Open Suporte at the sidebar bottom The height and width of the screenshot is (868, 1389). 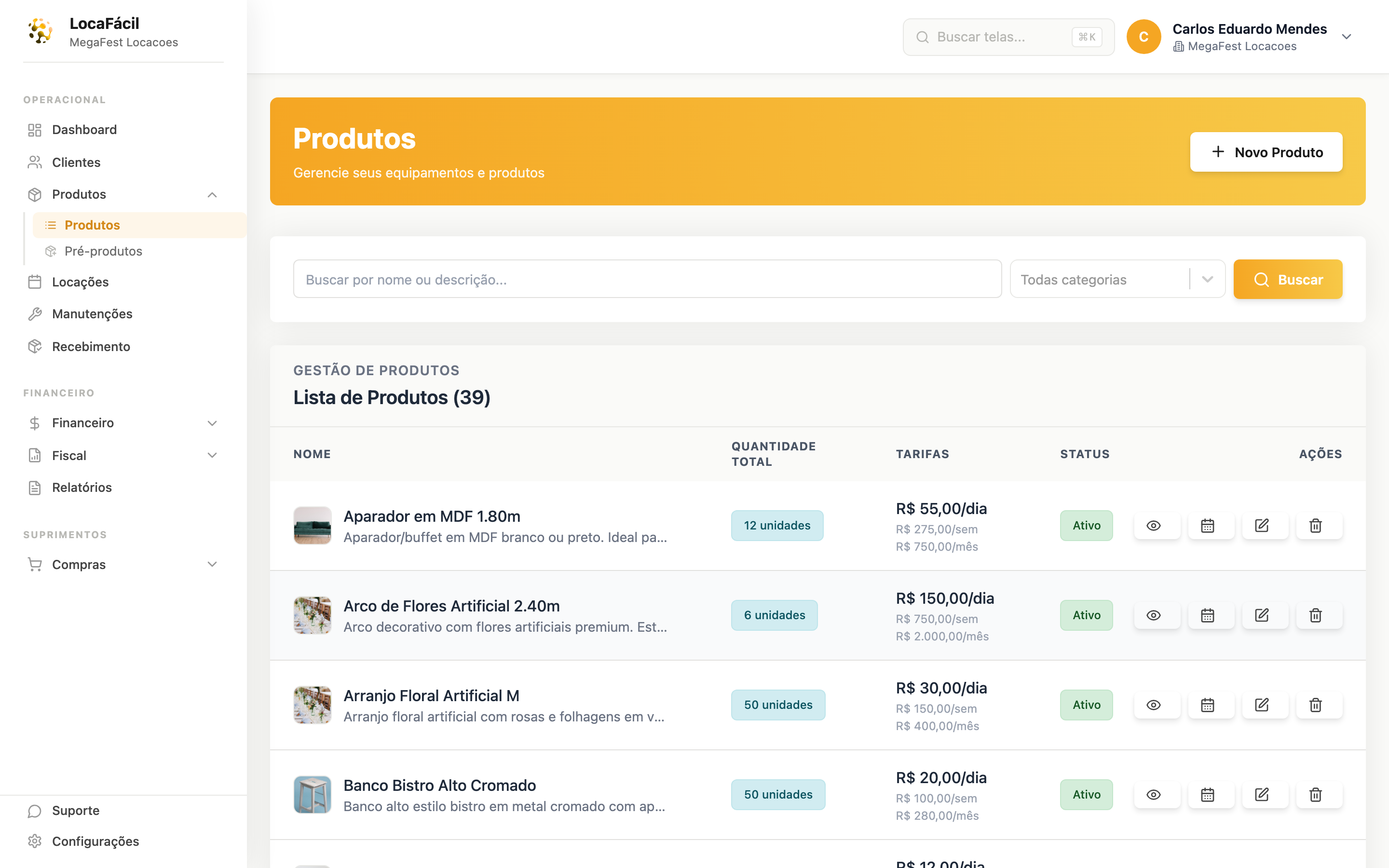123,811
